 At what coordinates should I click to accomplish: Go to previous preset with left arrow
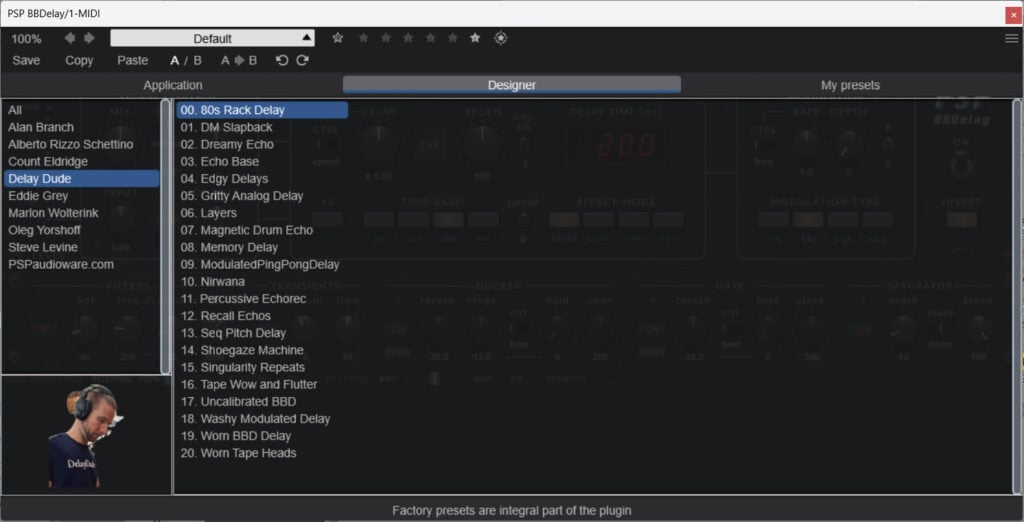click(70, 38)
